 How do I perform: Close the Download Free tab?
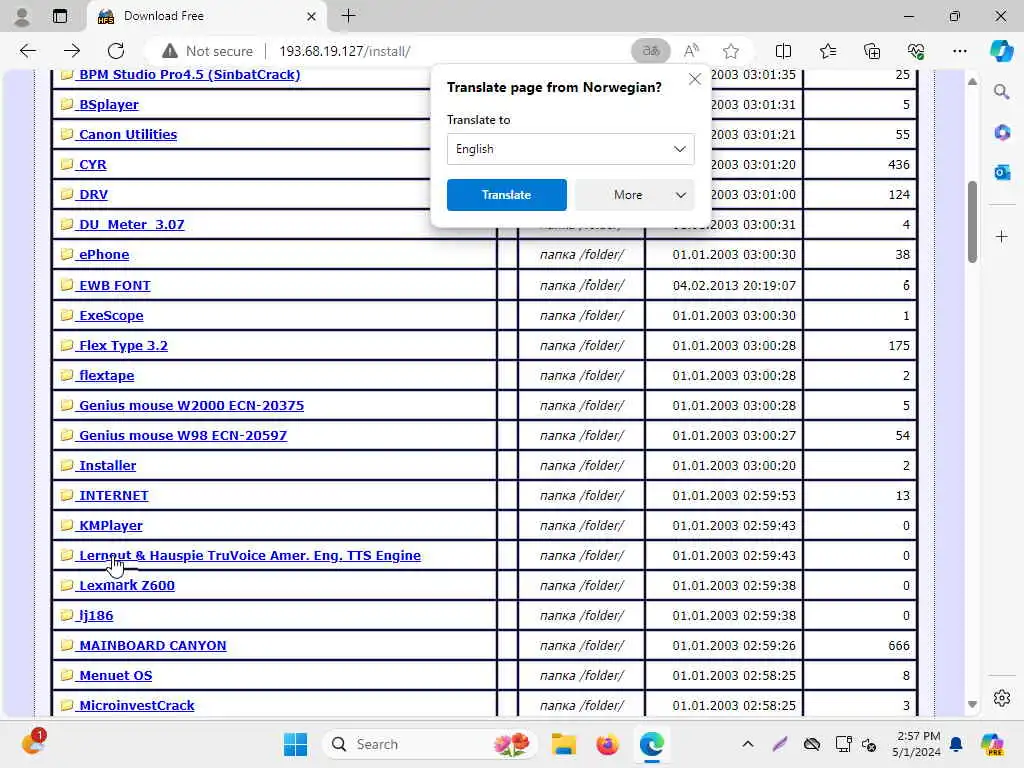click(x=312, y=16)
